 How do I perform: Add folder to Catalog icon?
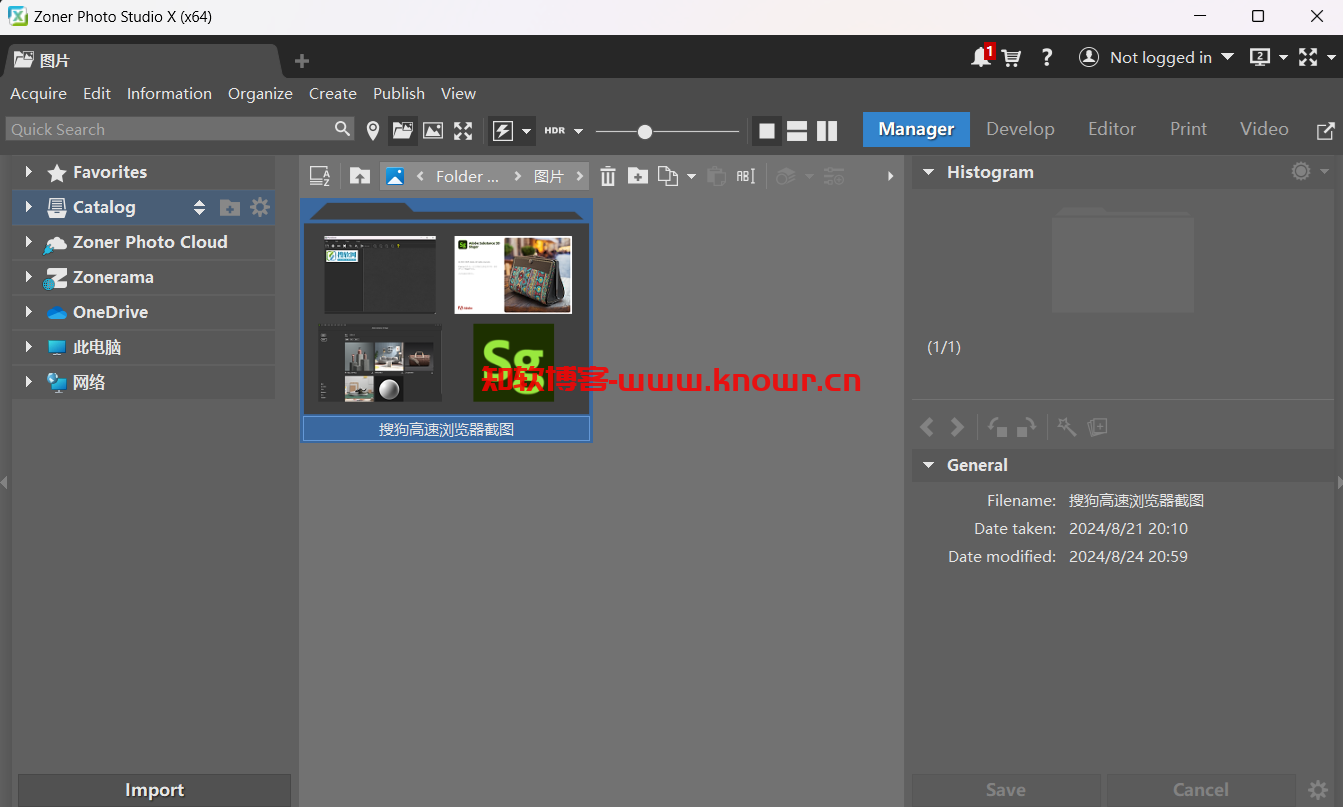[x=230, y=207]
